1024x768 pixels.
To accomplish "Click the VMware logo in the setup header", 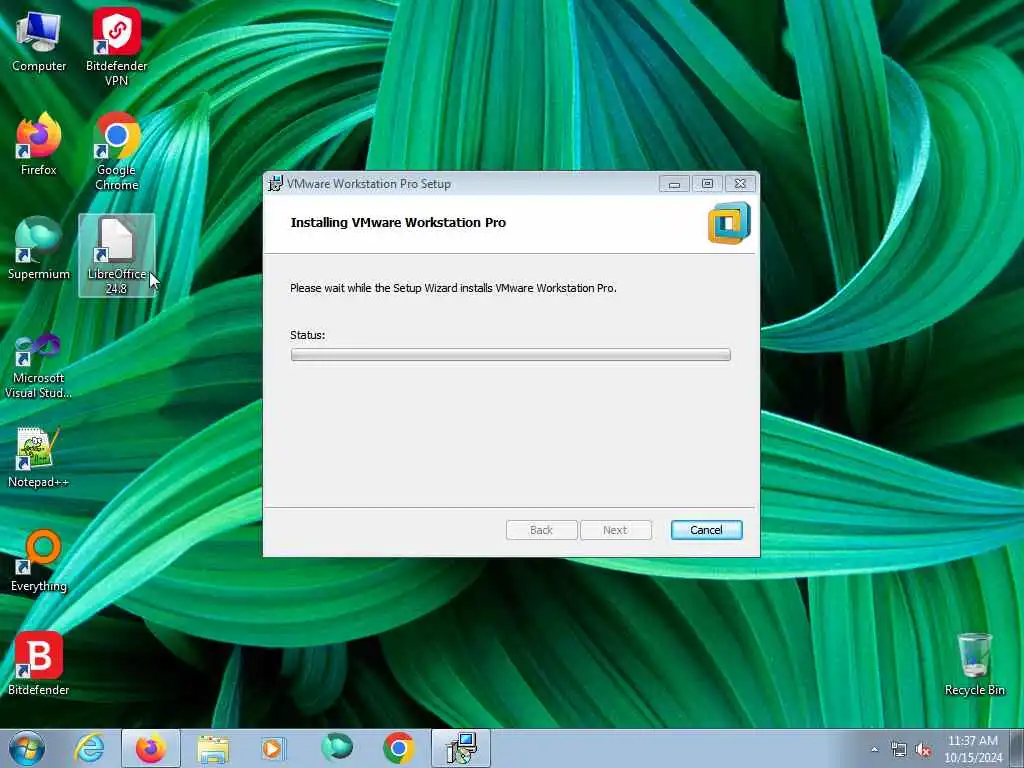I will (729, 223).
